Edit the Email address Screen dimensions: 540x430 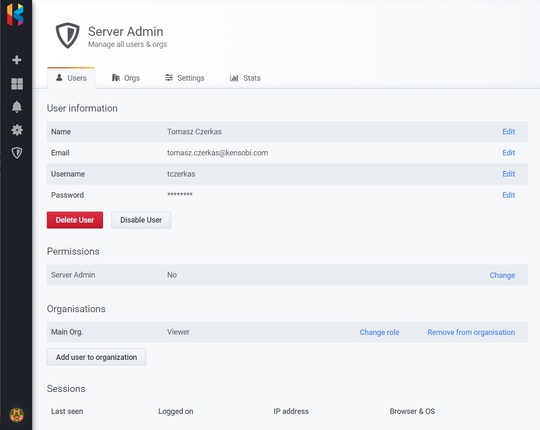508,153
